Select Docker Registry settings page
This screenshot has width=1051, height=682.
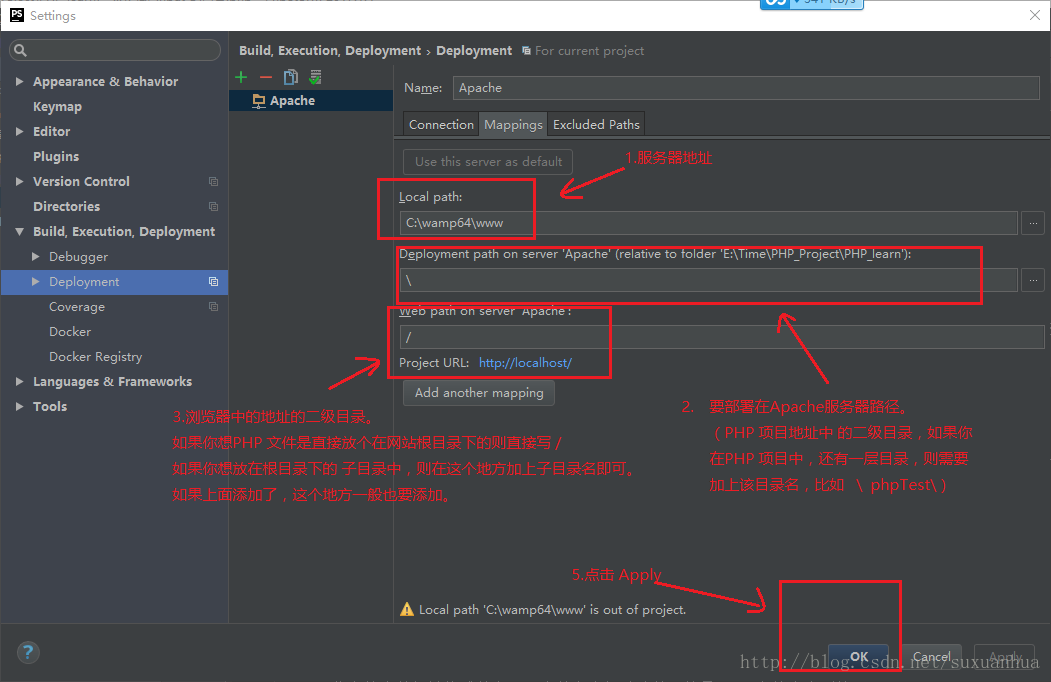pyautogui.click(x=95, y=357)
